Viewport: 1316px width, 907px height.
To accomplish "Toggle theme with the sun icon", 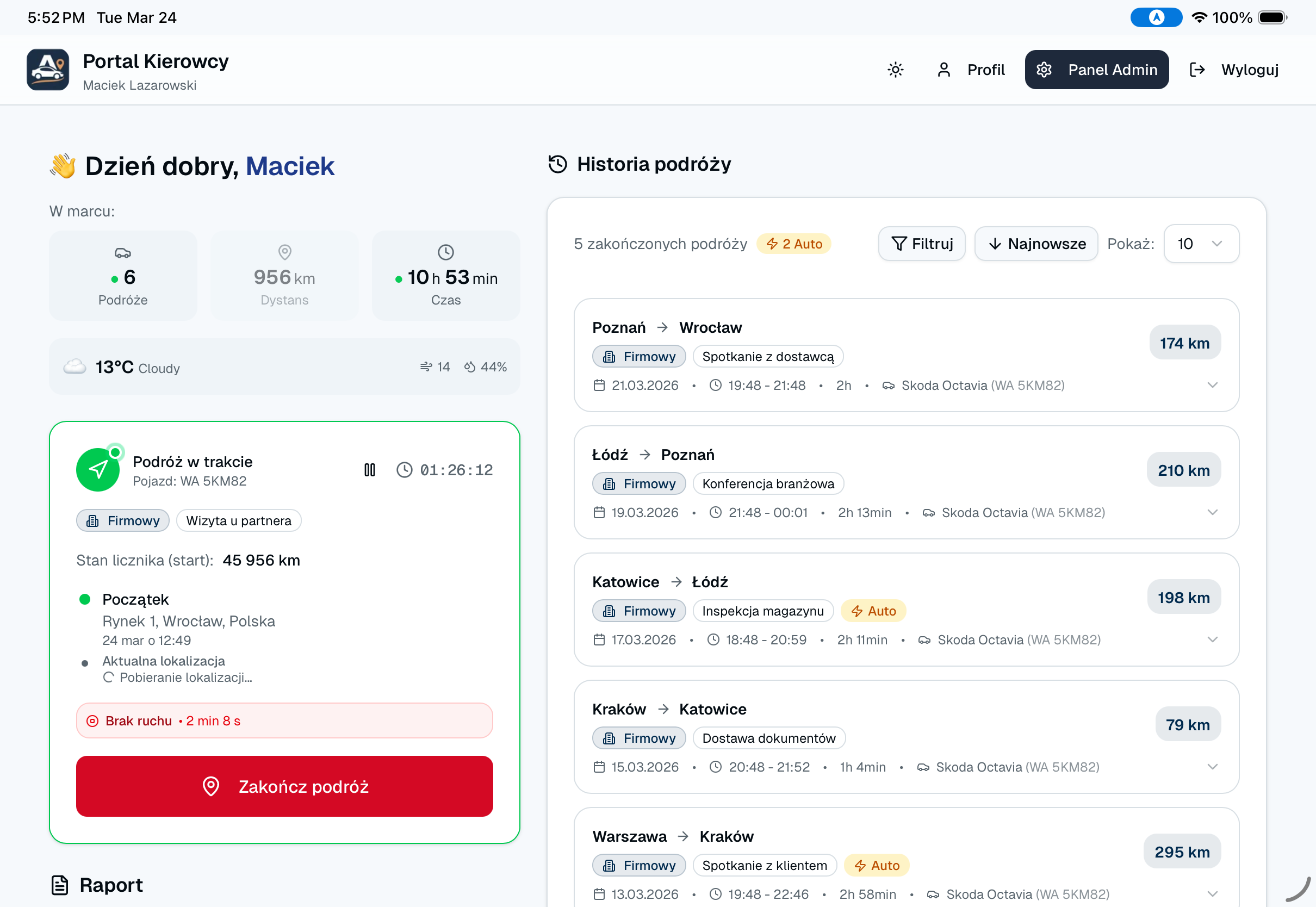I will click(895, 70).
